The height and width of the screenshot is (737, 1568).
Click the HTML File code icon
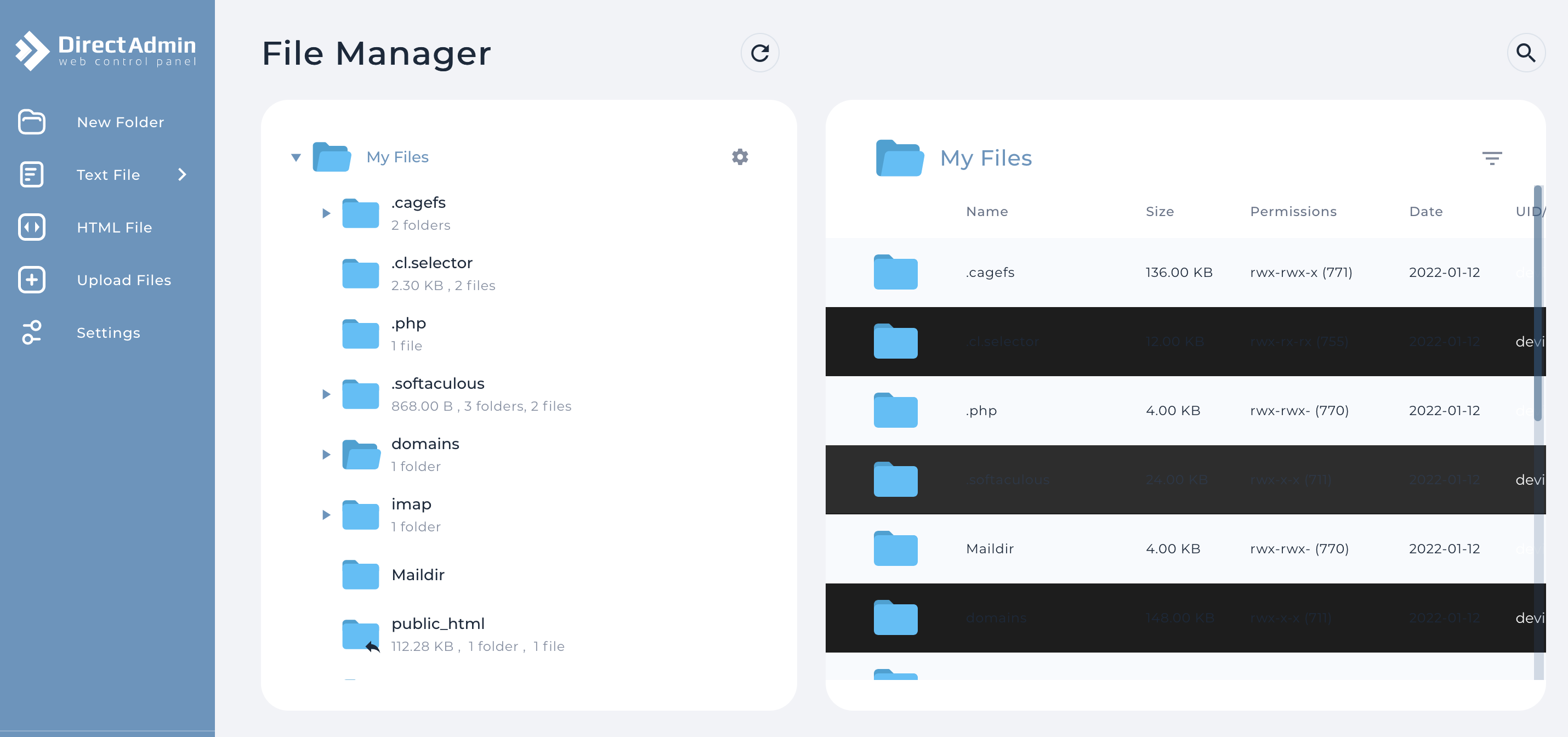tap(32, 227)
